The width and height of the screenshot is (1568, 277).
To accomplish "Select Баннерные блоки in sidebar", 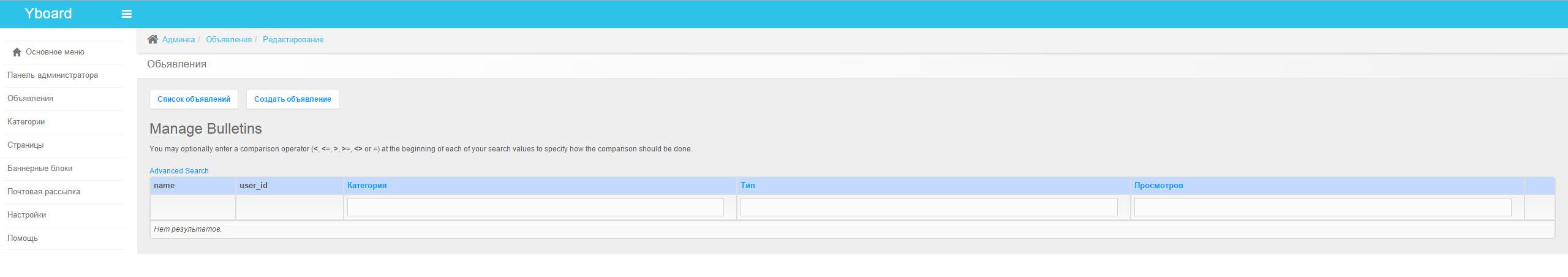I will tap(40, 169).
